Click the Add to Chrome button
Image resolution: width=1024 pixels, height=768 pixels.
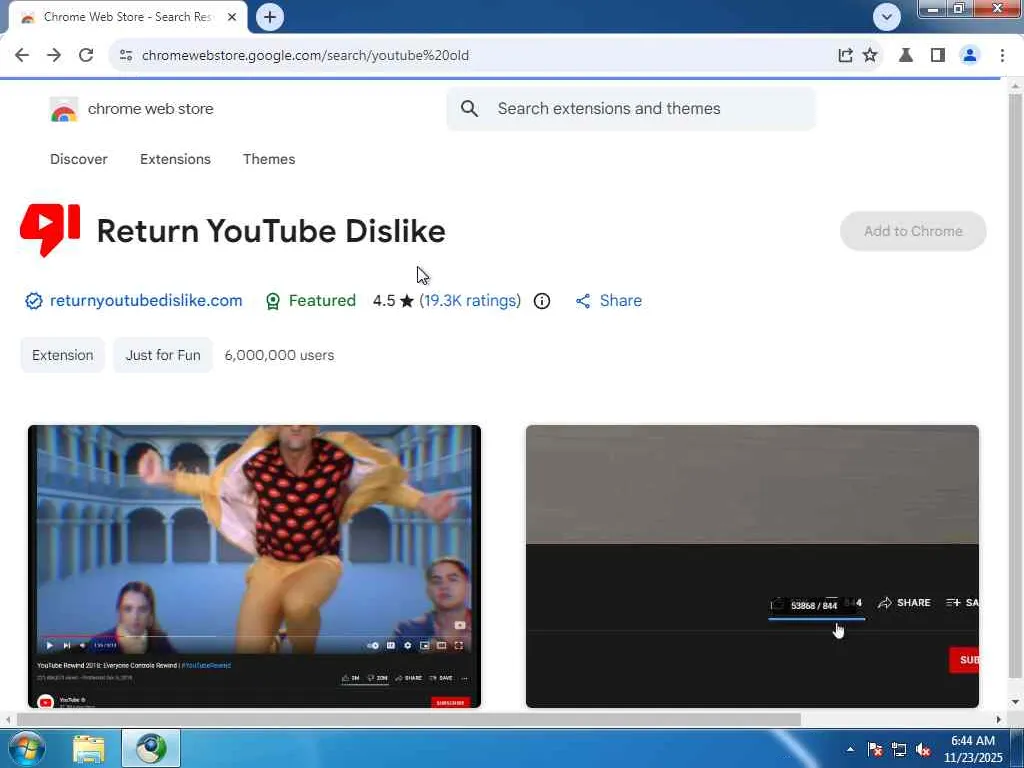pos(913,231)
